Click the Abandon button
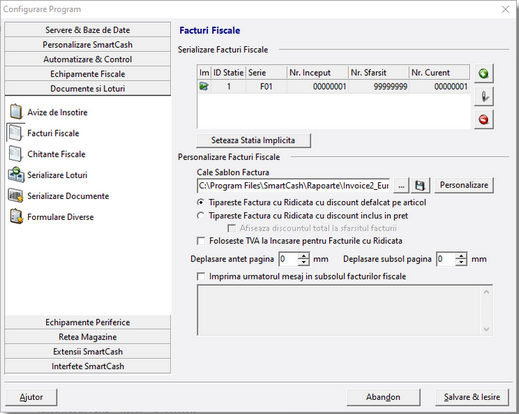This screenshot has width=519, height=414. (x=383, y=397)
